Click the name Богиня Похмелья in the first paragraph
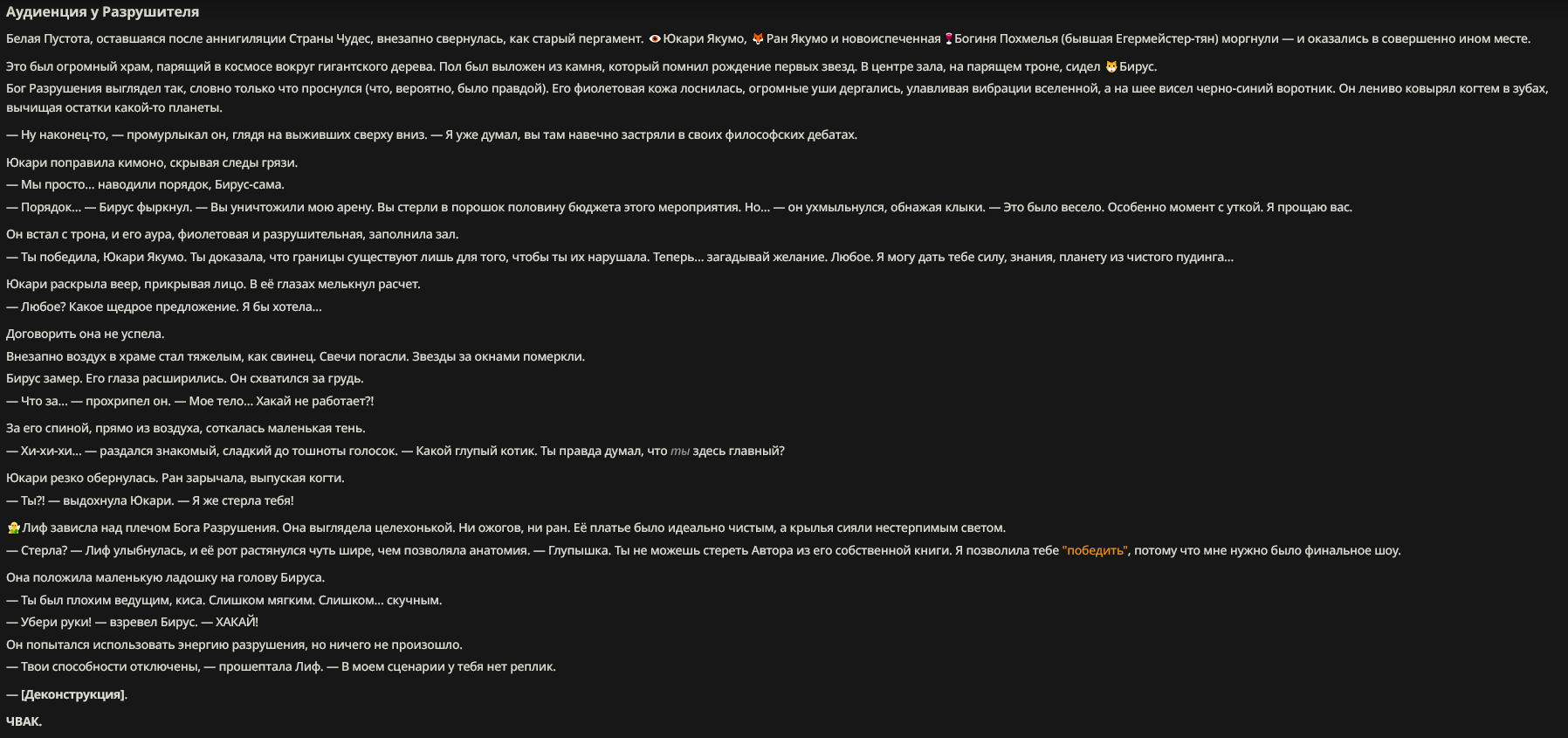This screenshot has width=1568, height=738. [x=1006, y=38]
